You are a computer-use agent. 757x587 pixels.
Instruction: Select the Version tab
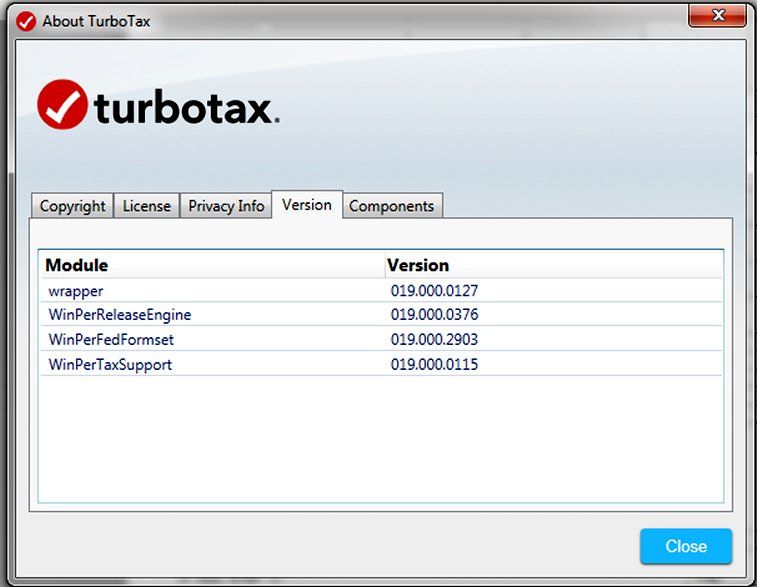307,205
